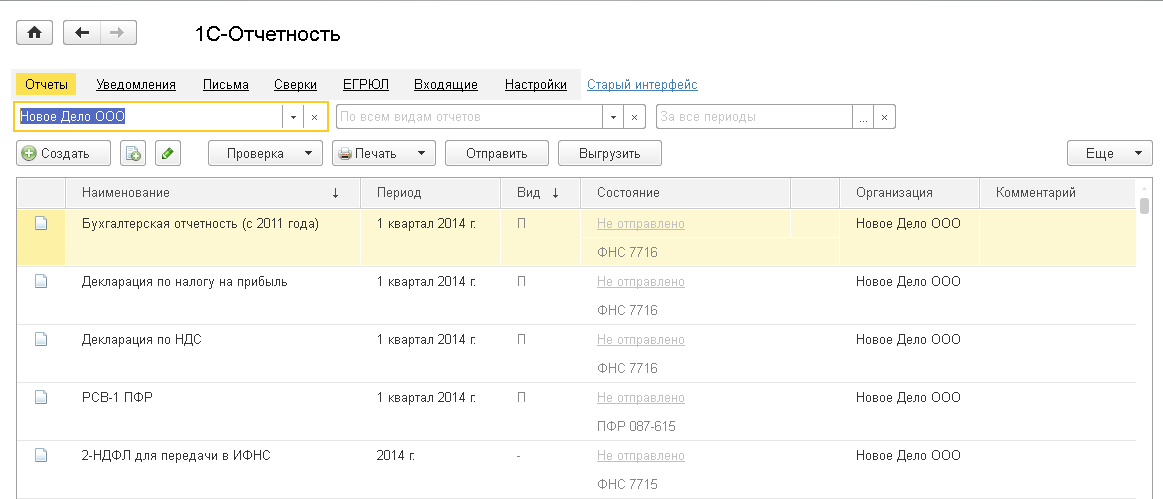The image size is (1163, 499).
Task: Open period selection ellipsis button
Action: [x=862, y=117]
